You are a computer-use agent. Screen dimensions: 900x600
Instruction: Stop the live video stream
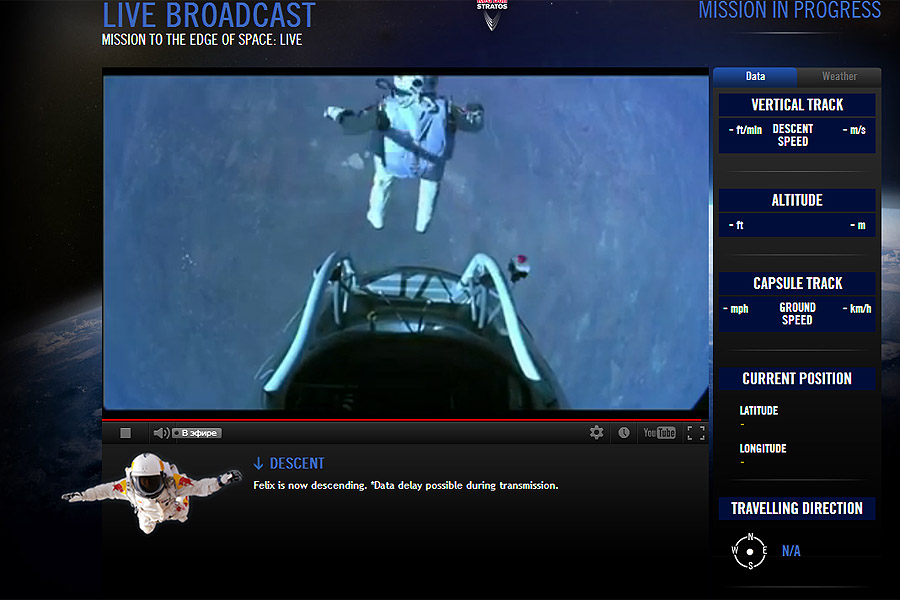[125, 433]
